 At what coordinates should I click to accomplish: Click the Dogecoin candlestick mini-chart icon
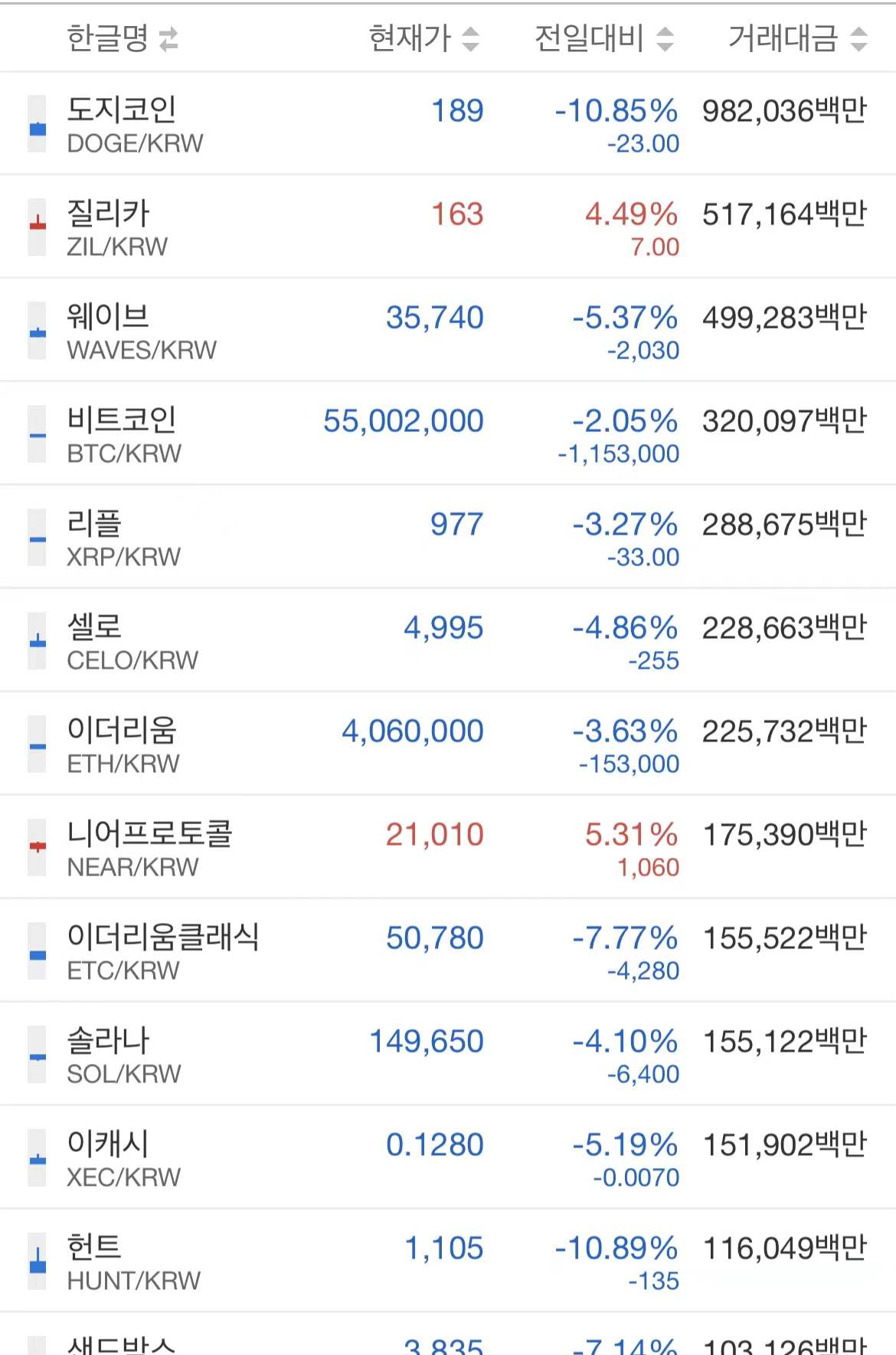(37, 125)
